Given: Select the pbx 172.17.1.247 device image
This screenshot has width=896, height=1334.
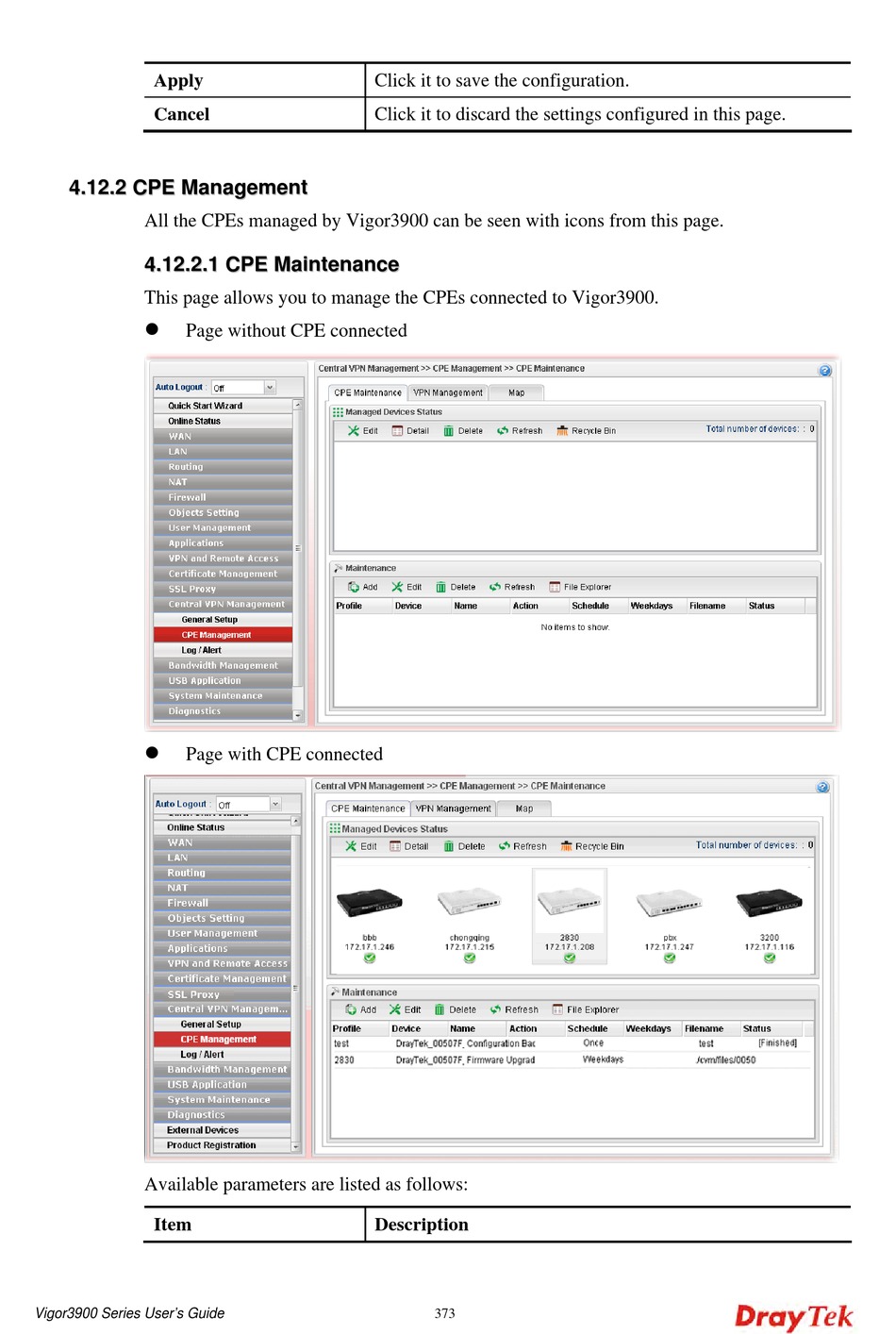Looking at the screenshot, I should [670, 904].
